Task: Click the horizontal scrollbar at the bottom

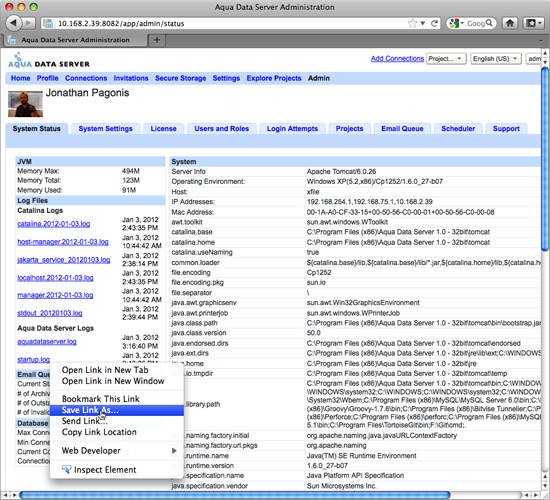Action: [234, 495]
